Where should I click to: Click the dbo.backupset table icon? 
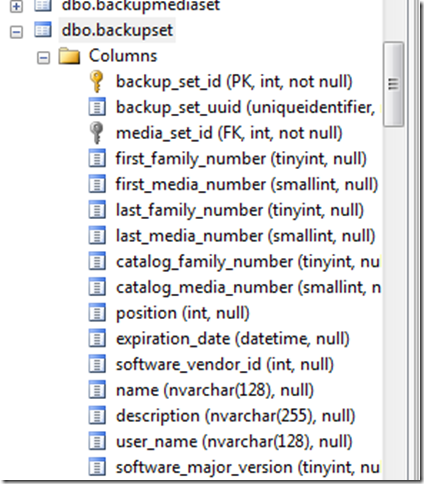(x=43, y=30)
